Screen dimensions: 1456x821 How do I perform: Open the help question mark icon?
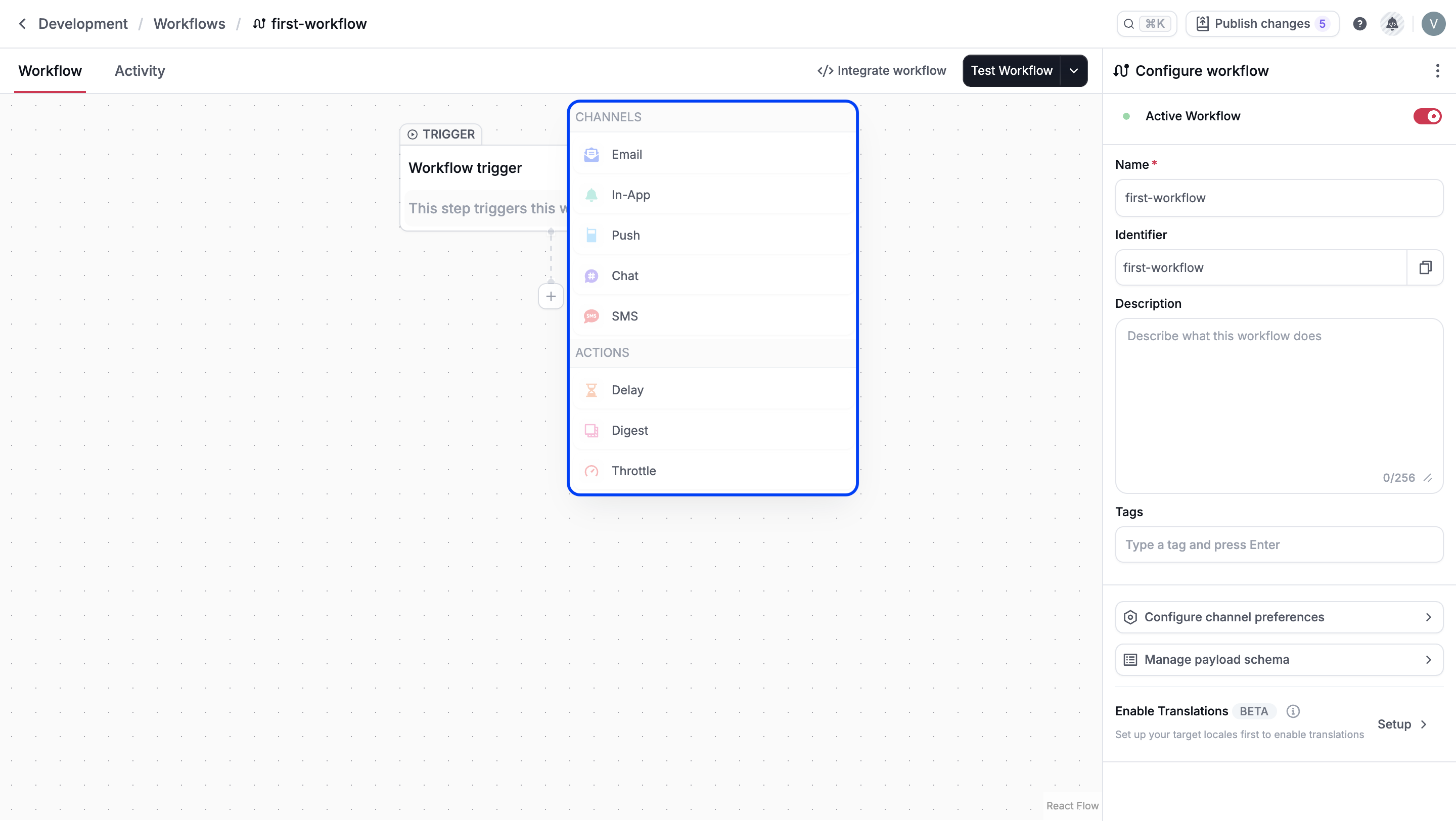point(1359,24)
